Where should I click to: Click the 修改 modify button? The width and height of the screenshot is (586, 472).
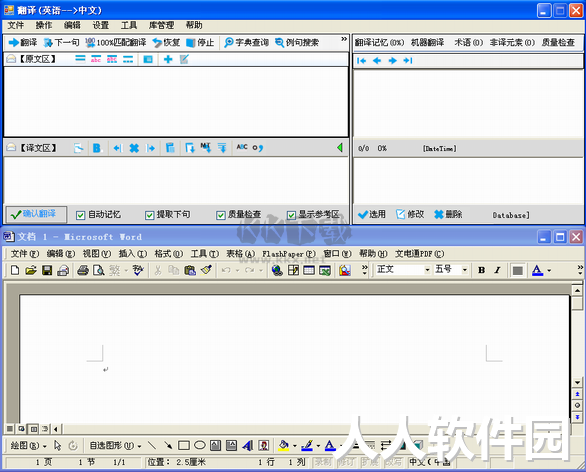[x=410, y=214]
